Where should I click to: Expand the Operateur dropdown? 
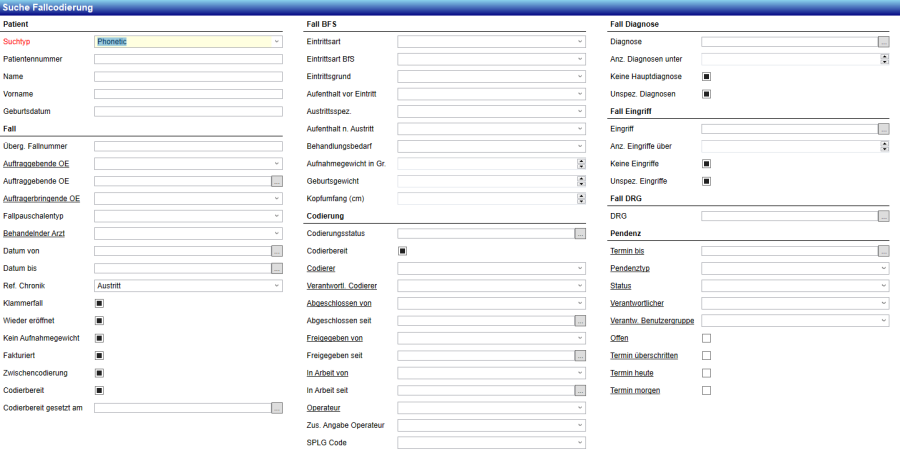[x=491, y=408]
